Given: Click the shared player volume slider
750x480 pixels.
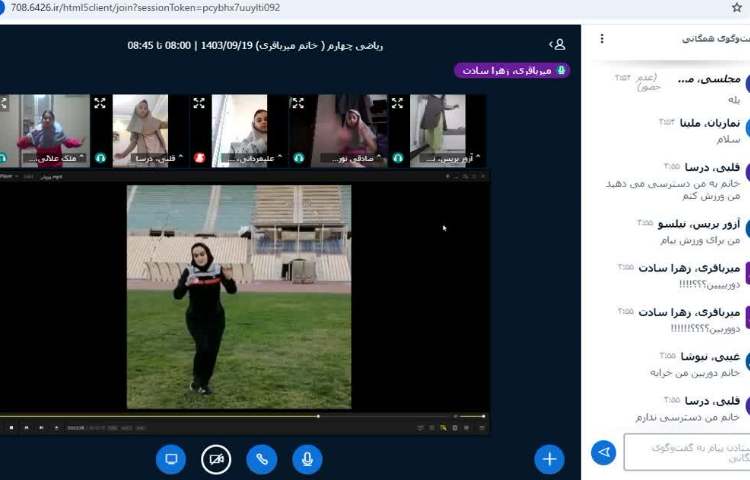Looking at the screenshot, I should [x=472, y=416].
